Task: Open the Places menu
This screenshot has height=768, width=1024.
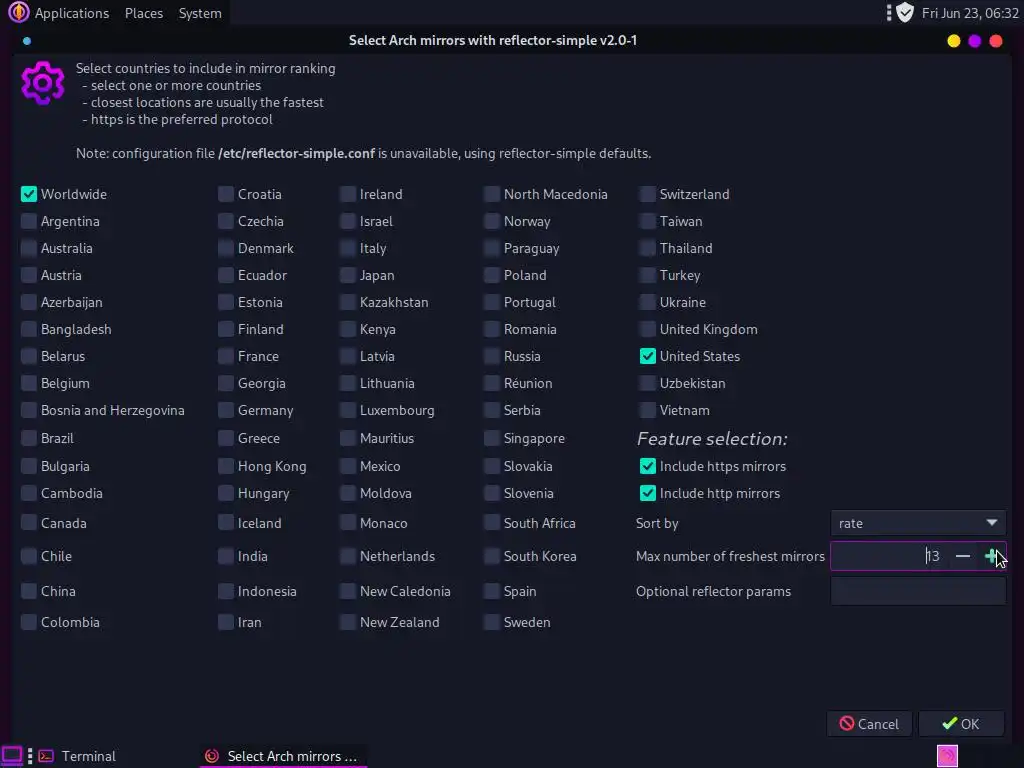Action: coord(144,13)
